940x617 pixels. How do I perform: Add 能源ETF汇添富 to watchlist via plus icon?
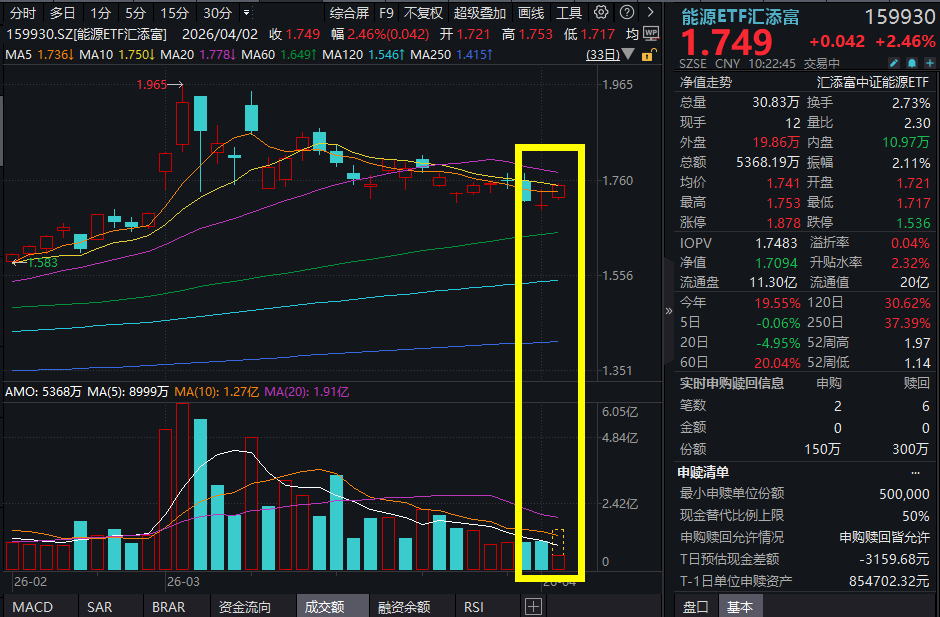coord(930,62)
